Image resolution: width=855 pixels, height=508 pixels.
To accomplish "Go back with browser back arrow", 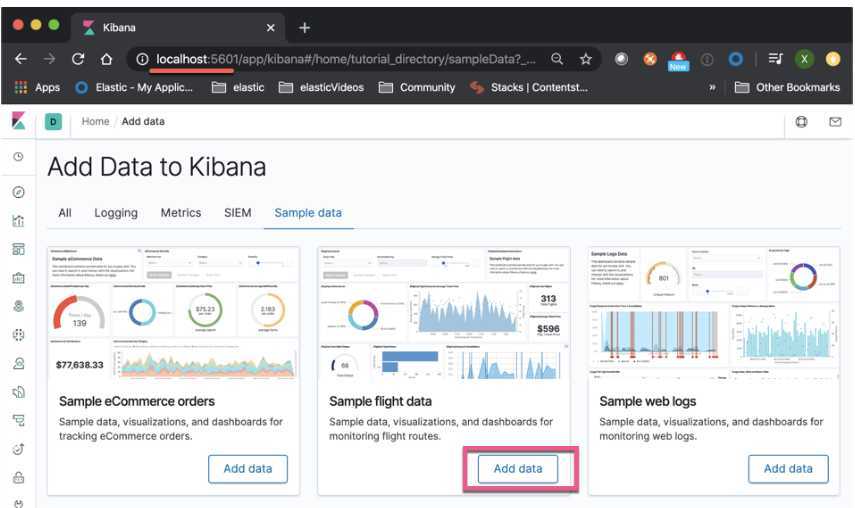I will 21,59.
